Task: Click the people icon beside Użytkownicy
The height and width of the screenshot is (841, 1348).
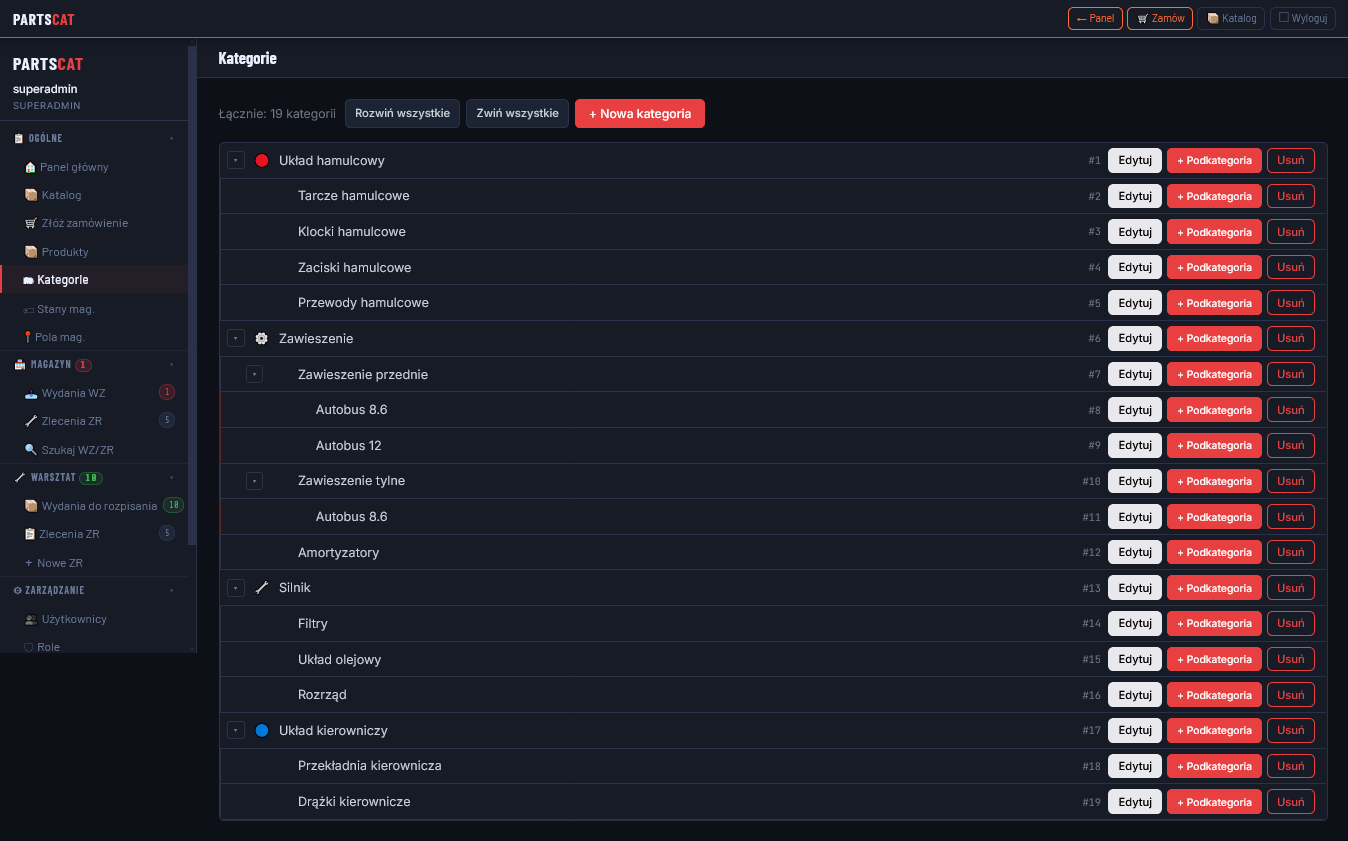Action: point(30,619)
